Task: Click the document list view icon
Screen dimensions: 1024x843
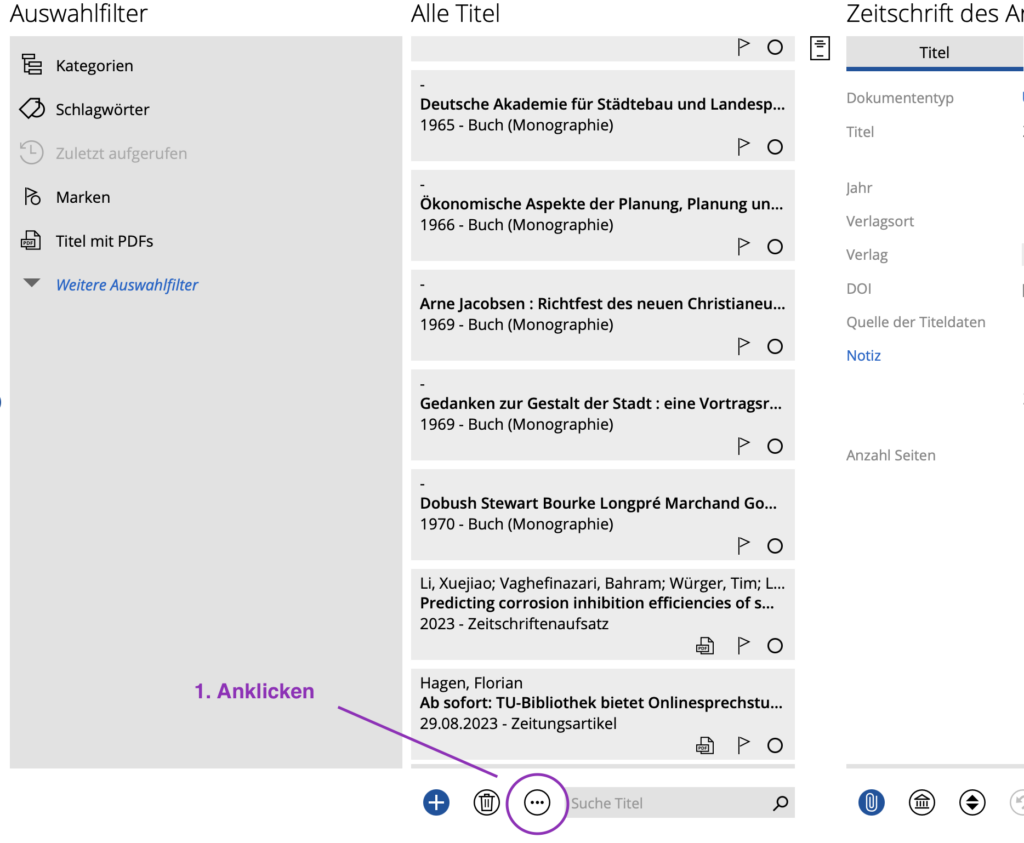Action: 820,48
